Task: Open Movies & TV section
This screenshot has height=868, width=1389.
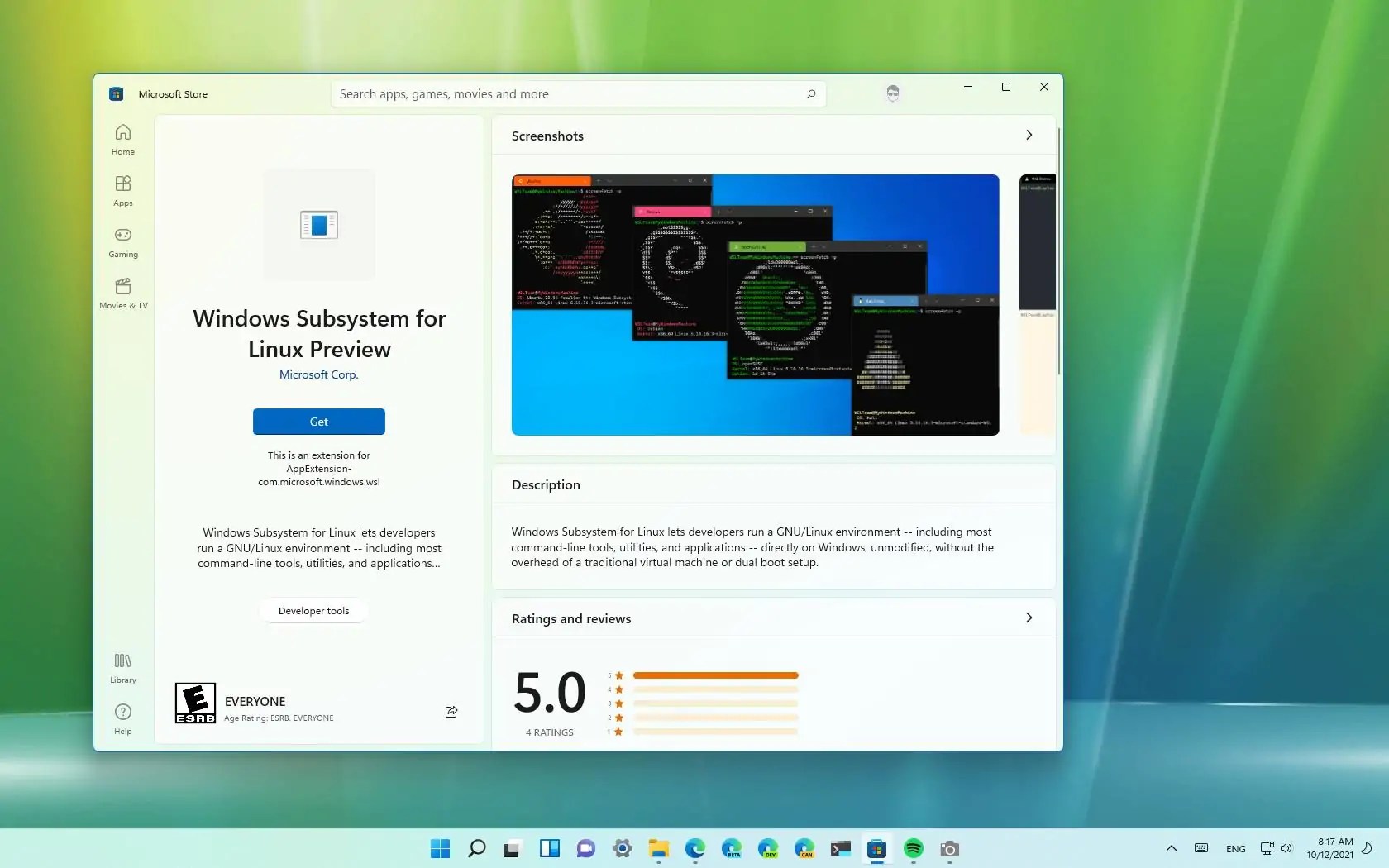Action: point(123,294)
